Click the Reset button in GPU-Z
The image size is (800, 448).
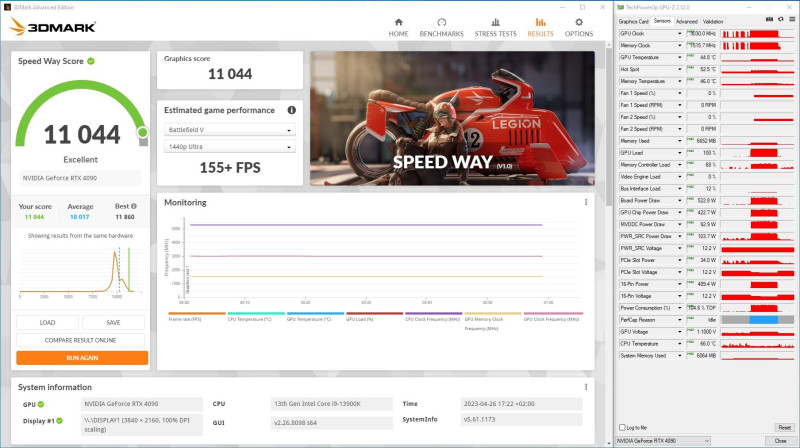784,427
